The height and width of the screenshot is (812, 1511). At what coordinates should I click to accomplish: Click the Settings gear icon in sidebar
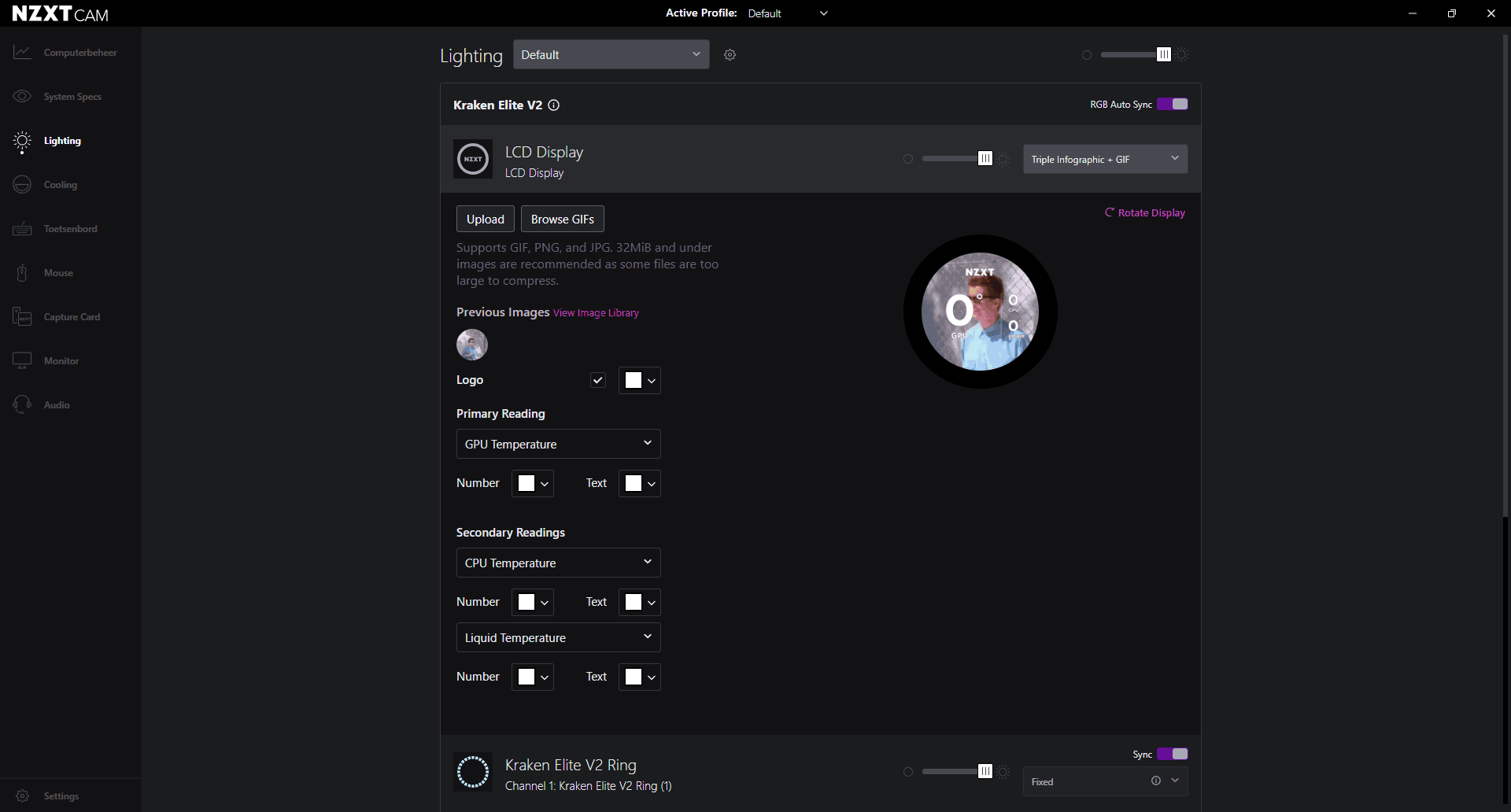pos(23,796)
